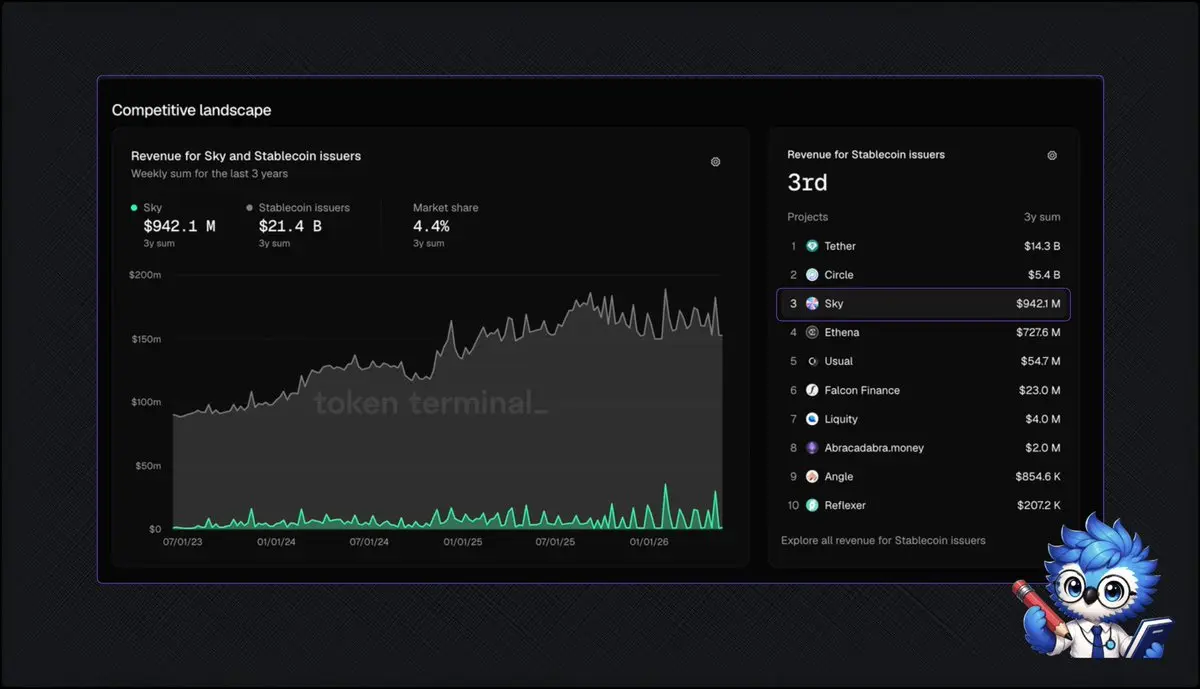The width and height of the screenshot is (1200, 689).
Task: Click the Angle project logo icon
Action: click(812, 477)
